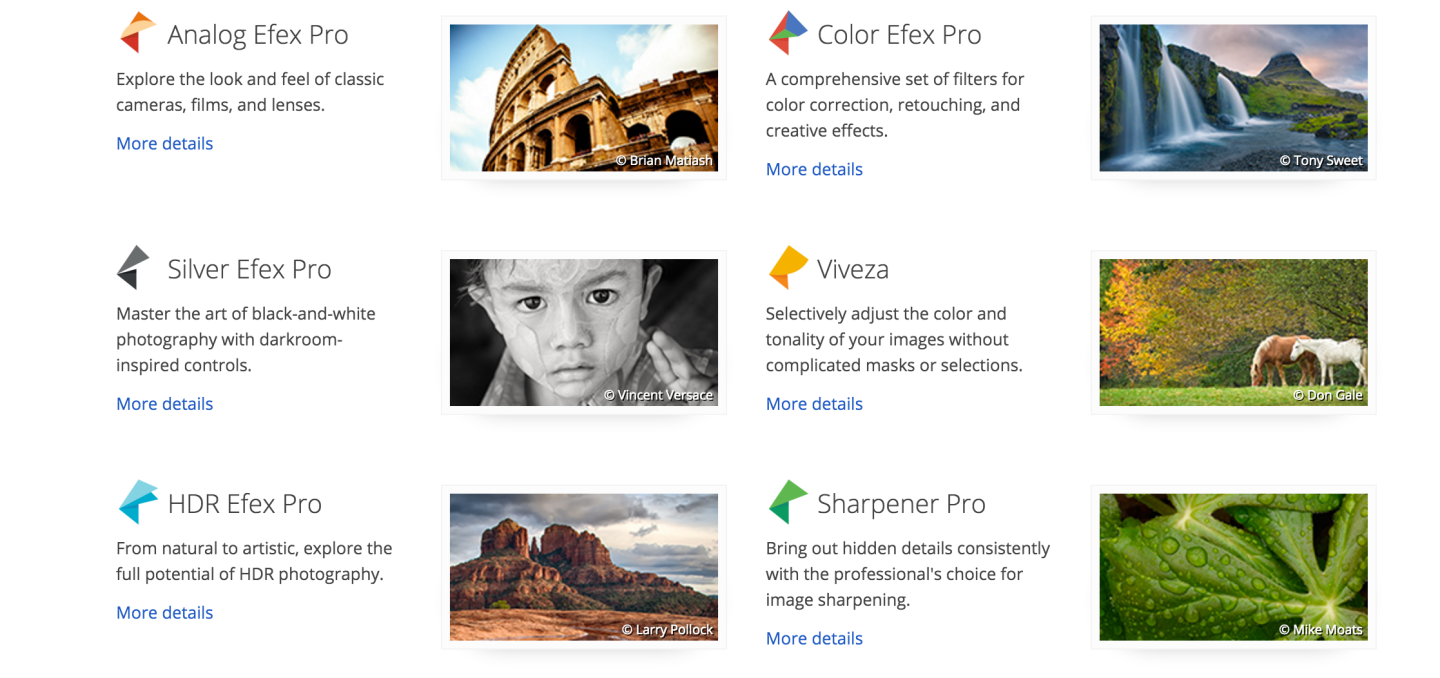Open More details for Color Efex Pro

pyautogui.click(x=814, y=169)
